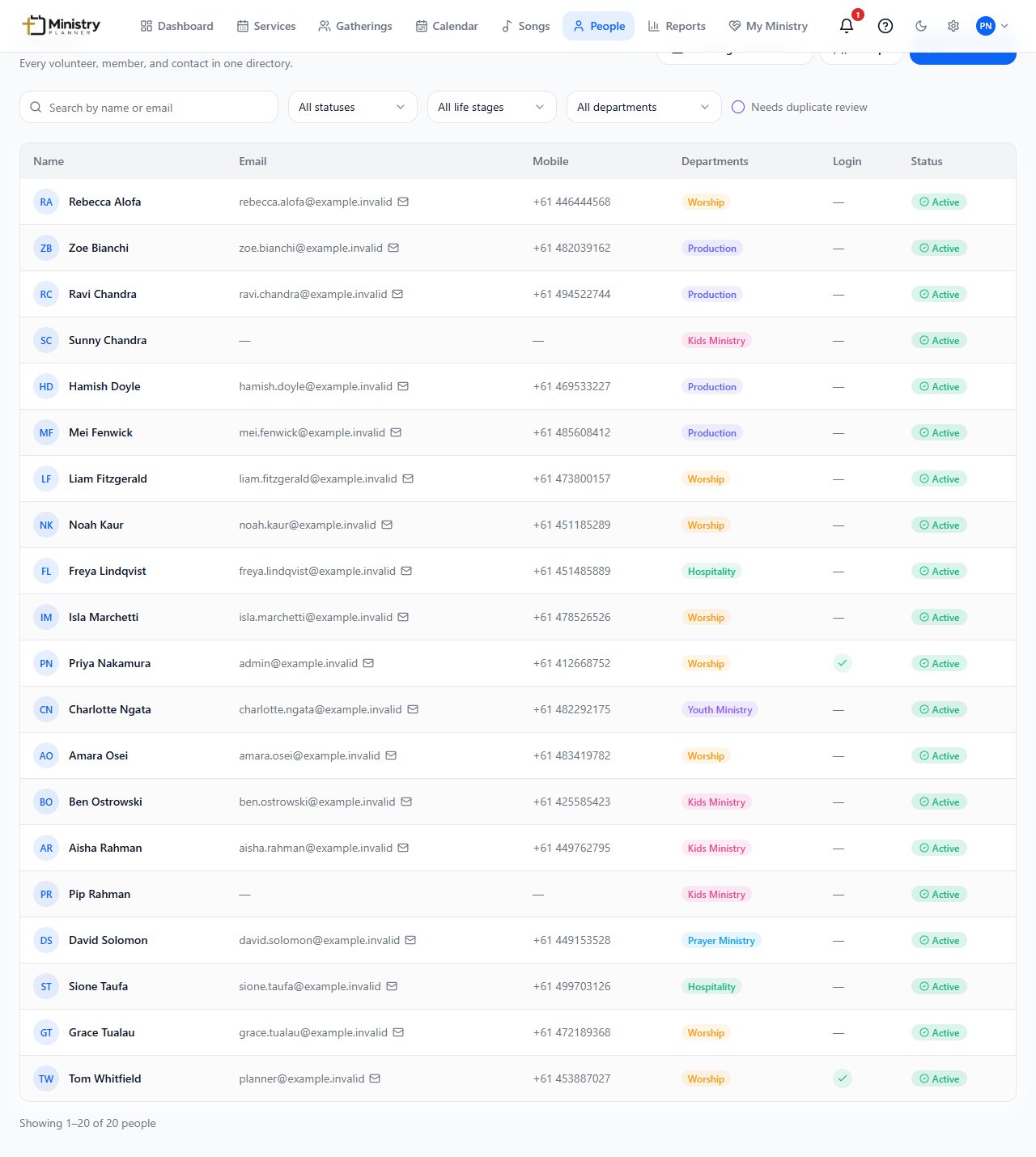Open Sunny Chandra's profile
The width and height of the screenshot is (1036, 1157).
coord(108,340)
